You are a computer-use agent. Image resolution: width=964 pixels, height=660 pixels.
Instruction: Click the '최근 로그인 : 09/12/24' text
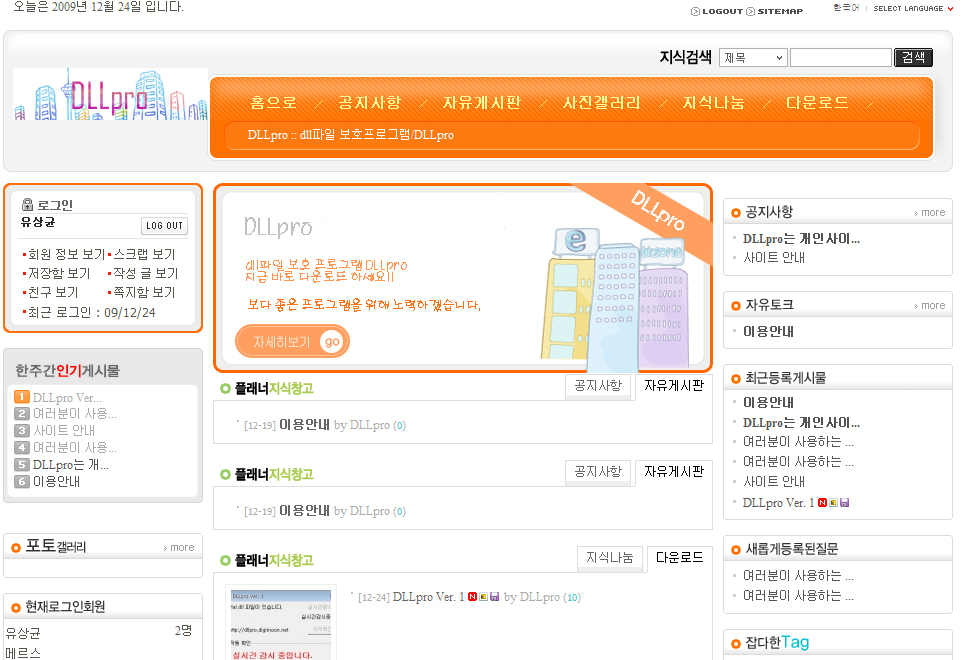coord(92,312)
